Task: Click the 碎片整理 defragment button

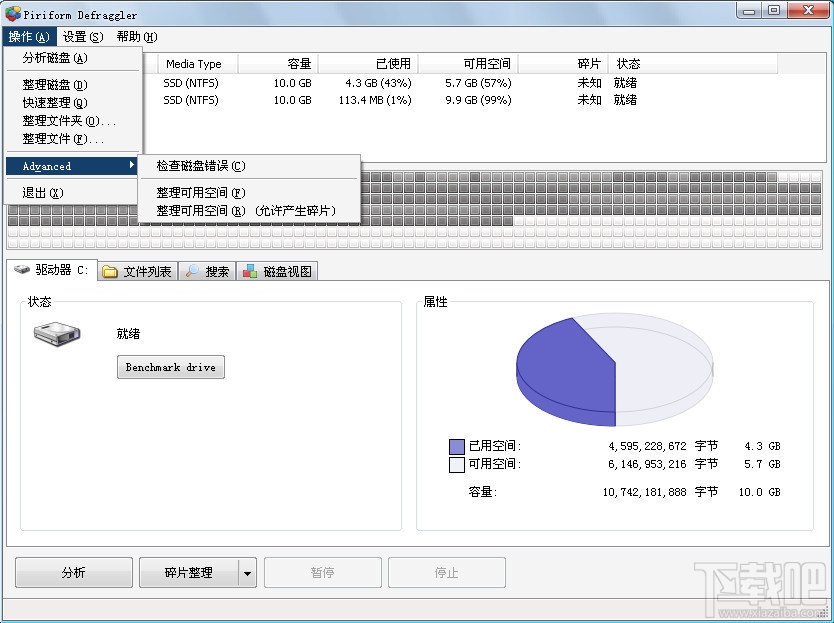Action: click(190, 572)
